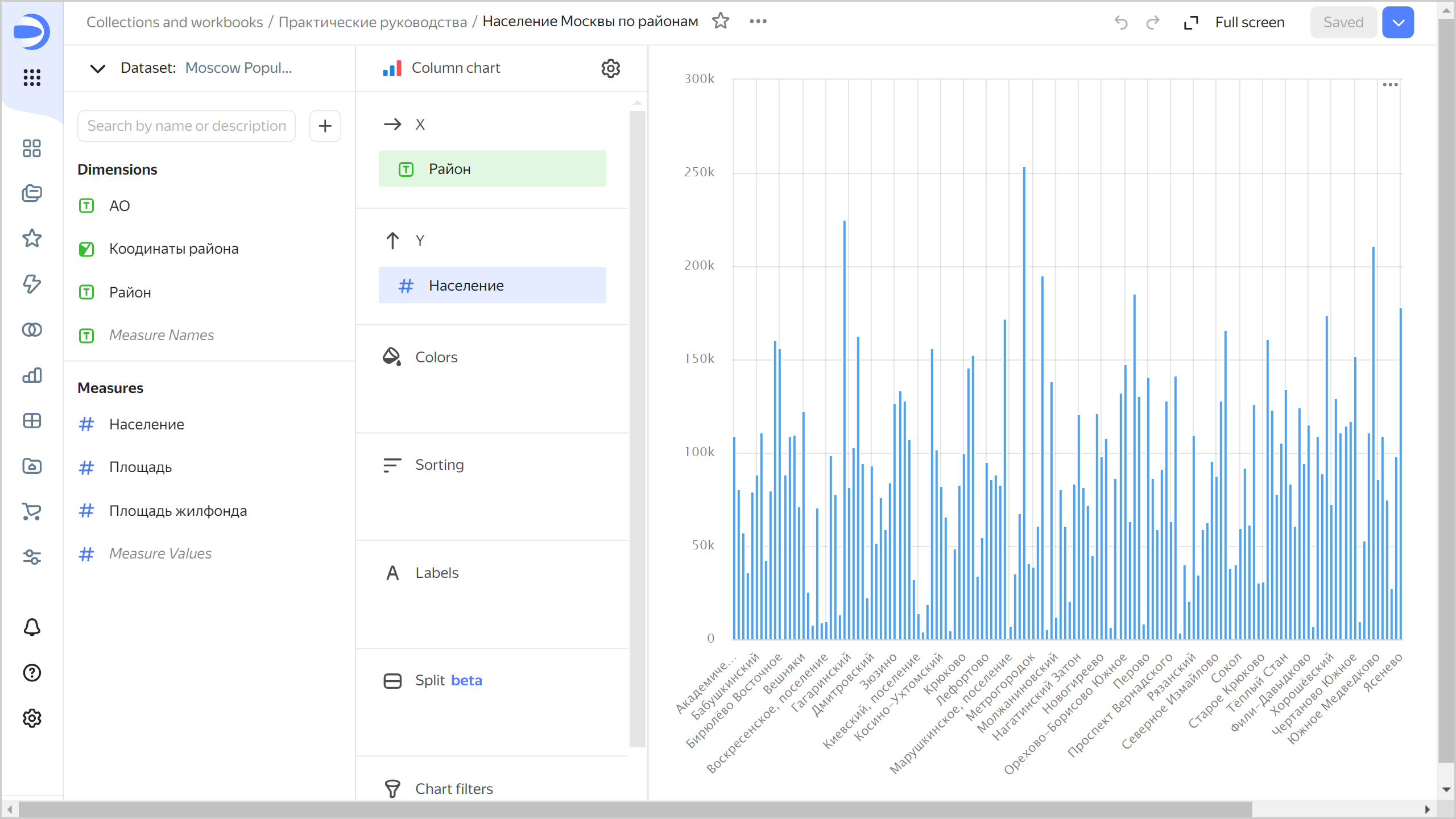Click the sections panel vertical scrollbar
Screen dimensions: 1456x819
pos(637,427)
